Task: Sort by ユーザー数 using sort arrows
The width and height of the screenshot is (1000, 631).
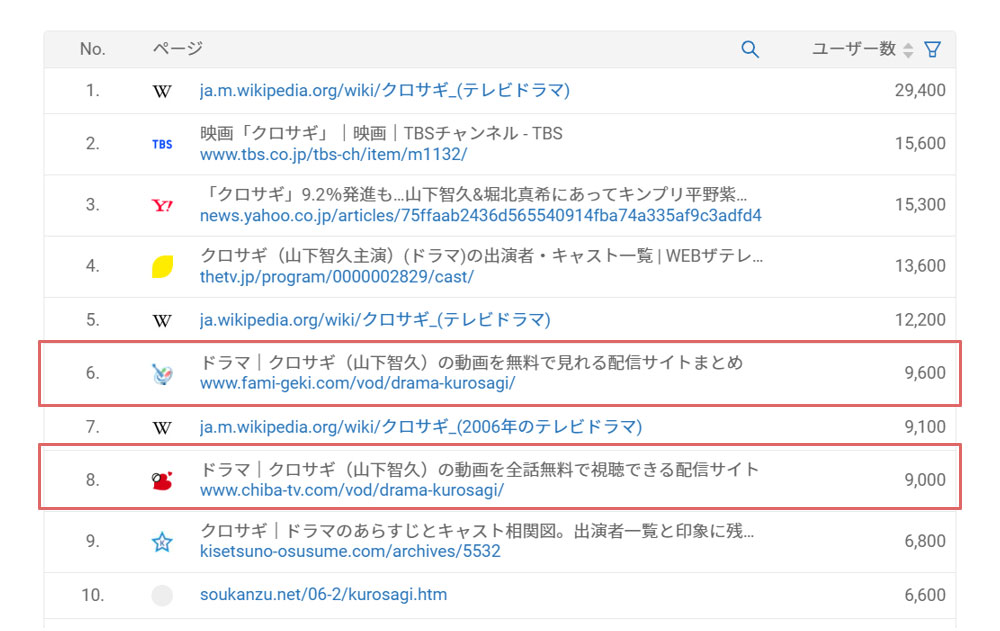Action: click(908, 50)
